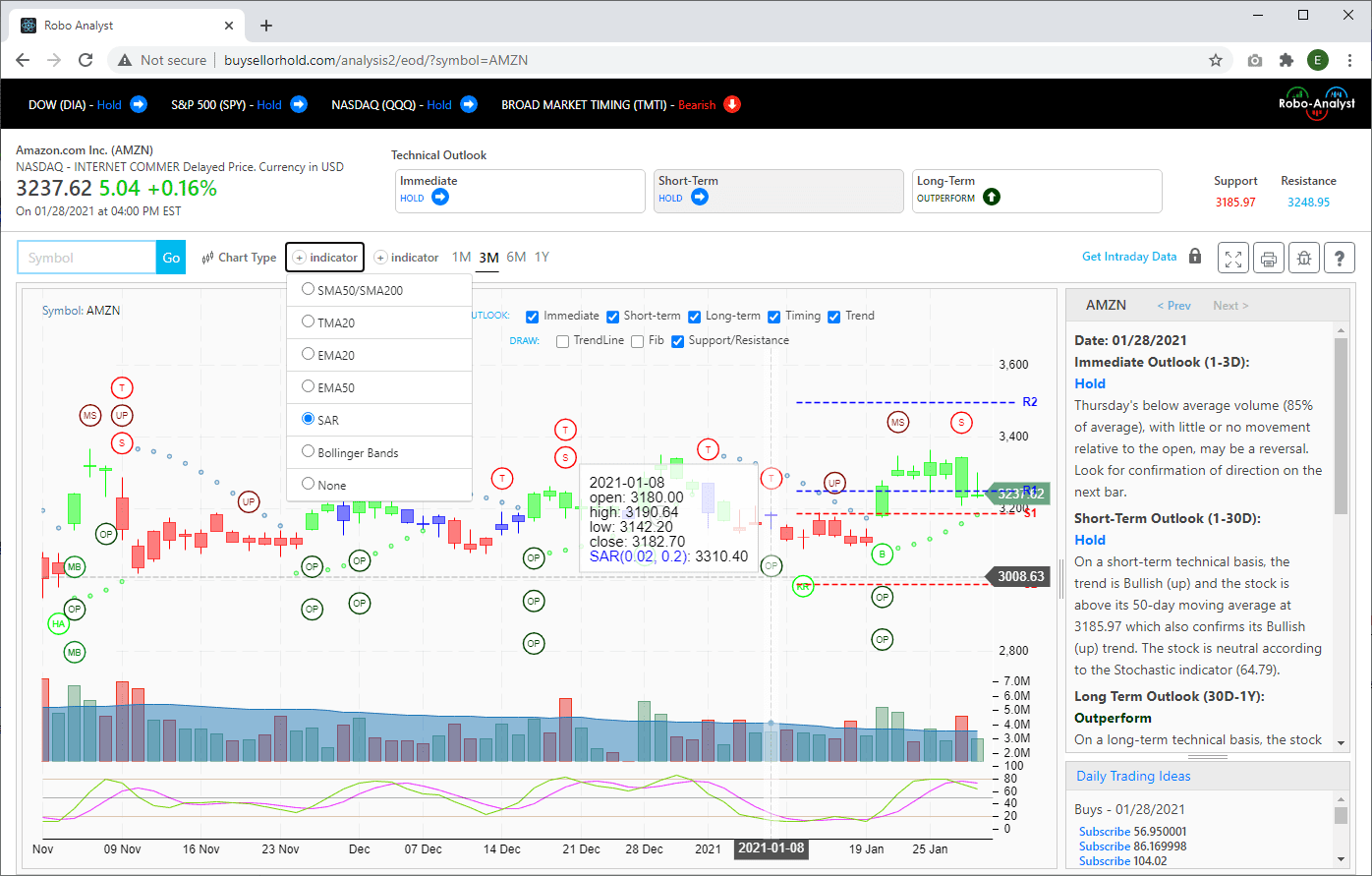Click the red Bearish down-arrow icon
The image size is (1372, 876).
point(732,104)
